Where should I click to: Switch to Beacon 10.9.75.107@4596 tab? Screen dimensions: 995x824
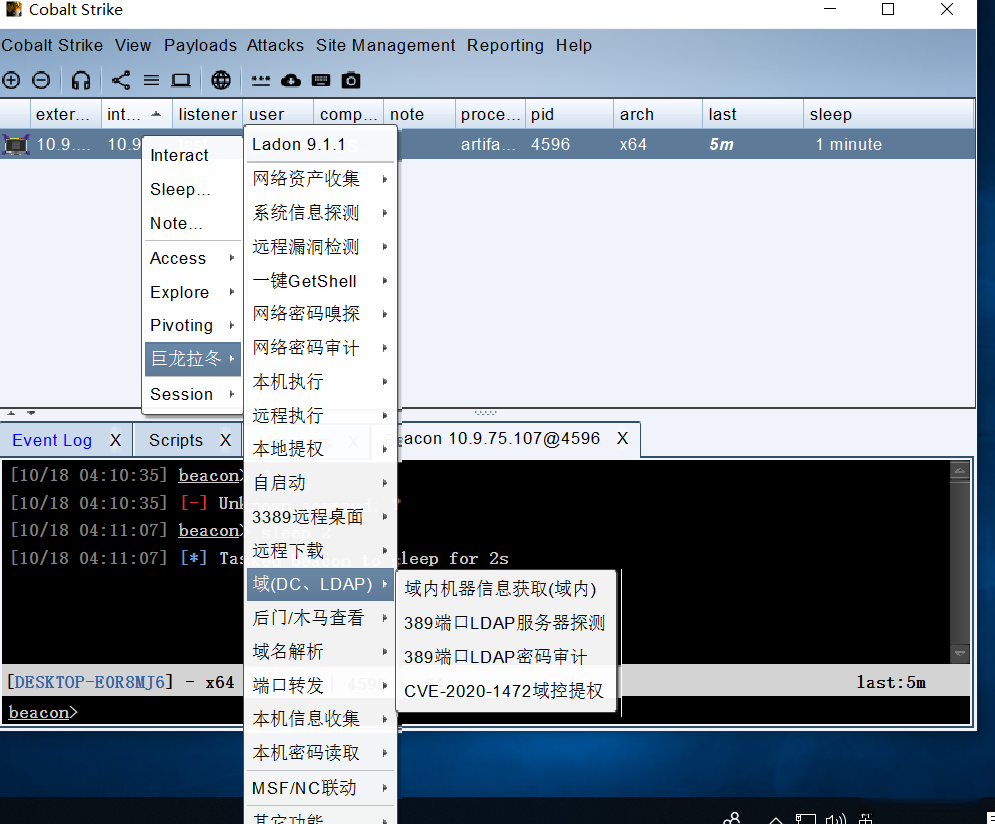(501, 438)
